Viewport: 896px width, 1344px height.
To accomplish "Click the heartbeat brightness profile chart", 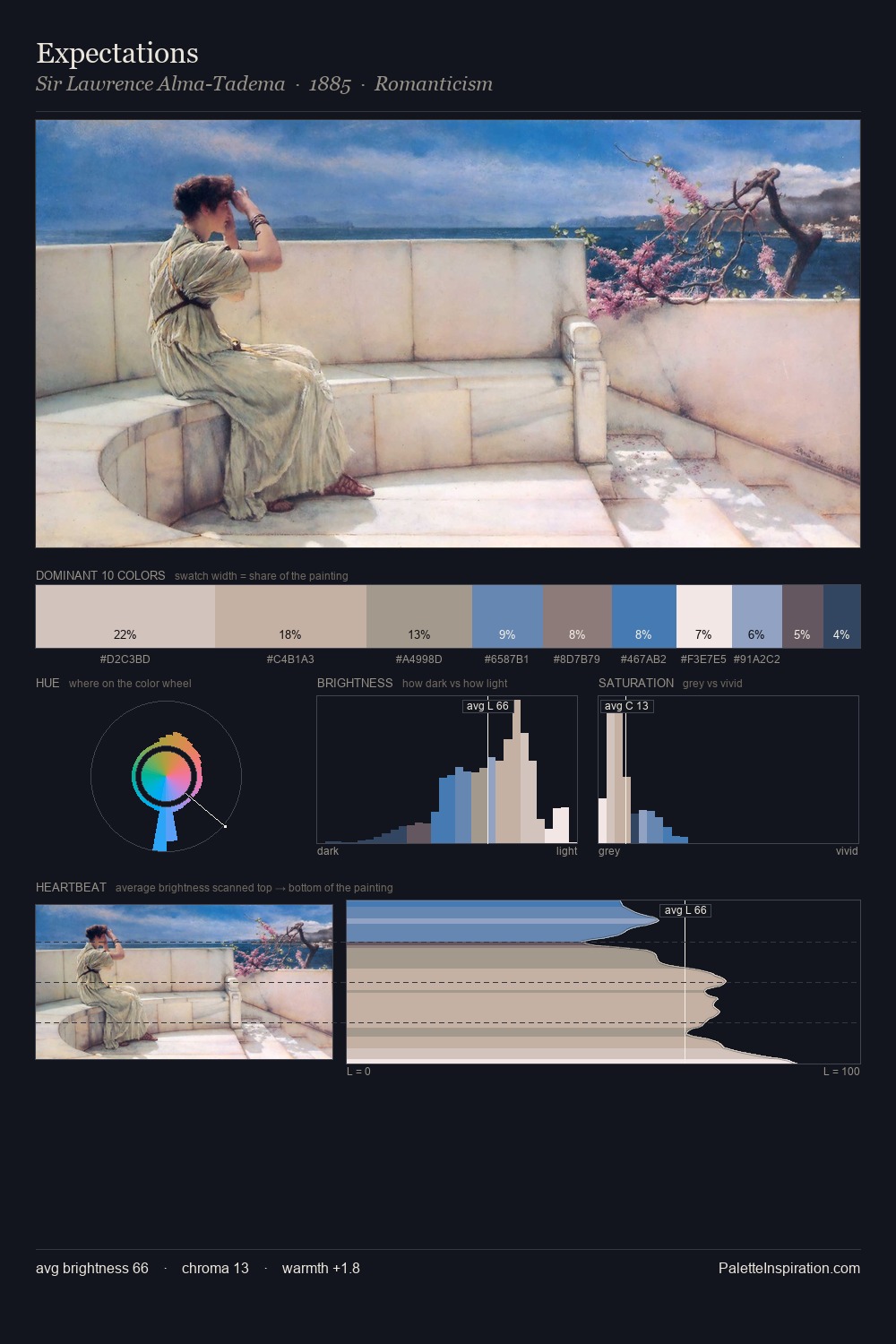I will coord(603,982).
